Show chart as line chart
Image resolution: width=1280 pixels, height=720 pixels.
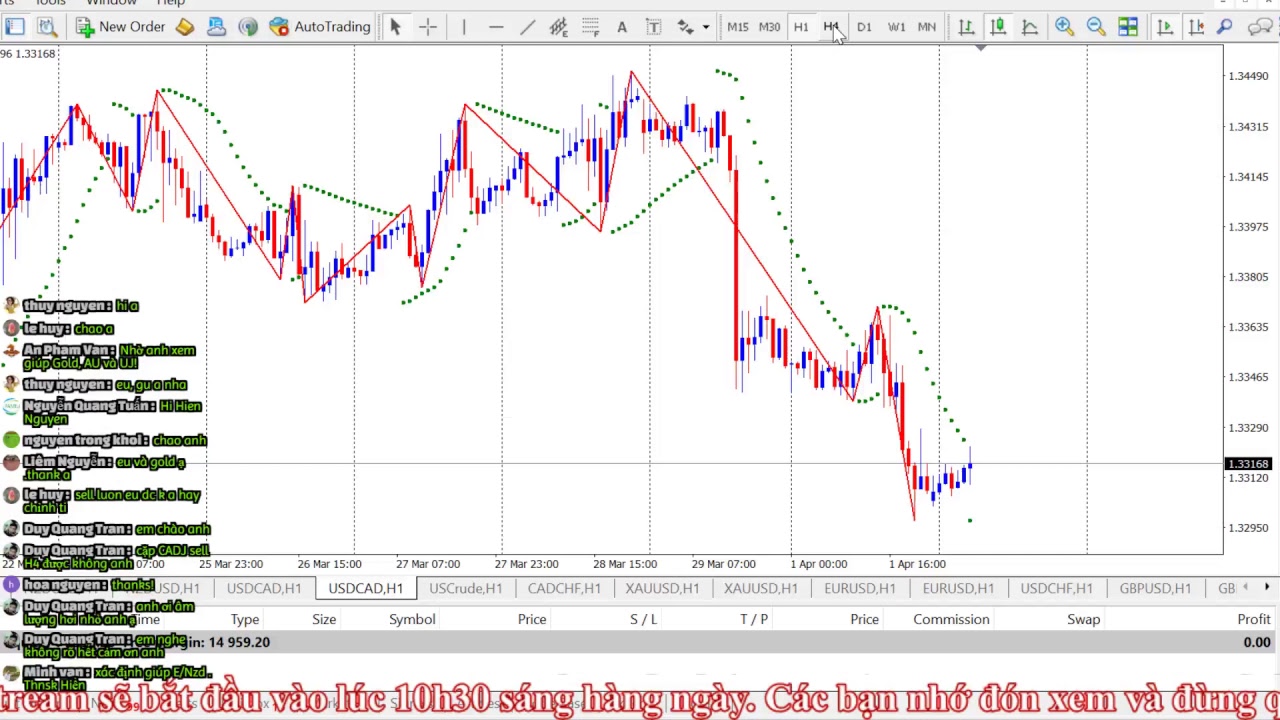pos(1030,27)
